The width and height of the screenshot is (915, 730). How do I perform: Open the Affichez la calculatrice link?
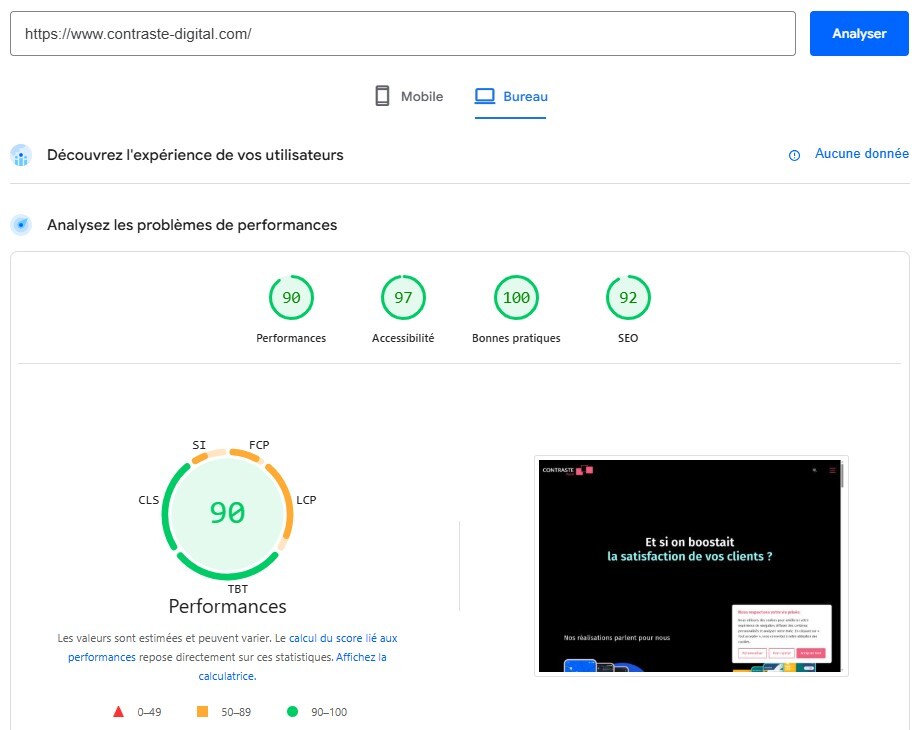361,657
